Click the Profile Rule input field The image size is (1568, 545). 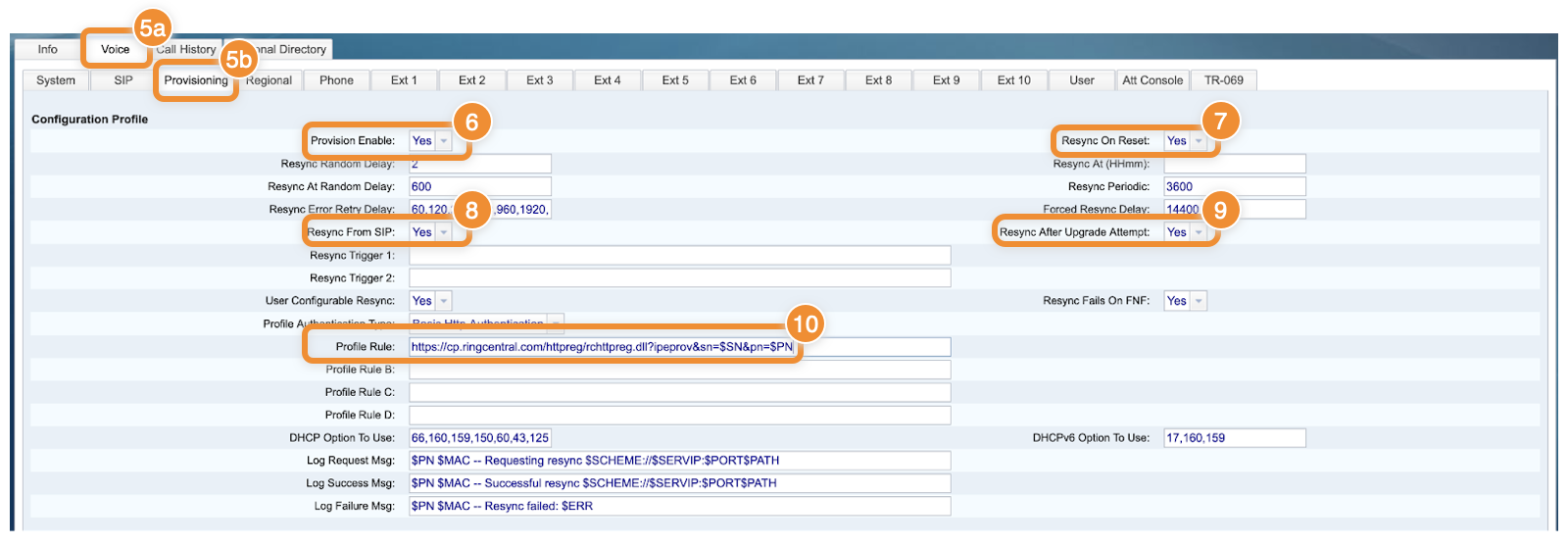point(678,347)
